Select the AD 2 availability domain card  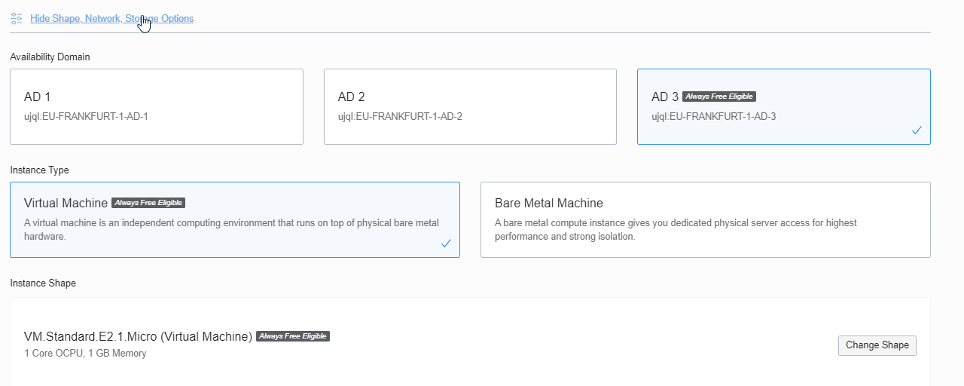(x=470, y=106)
